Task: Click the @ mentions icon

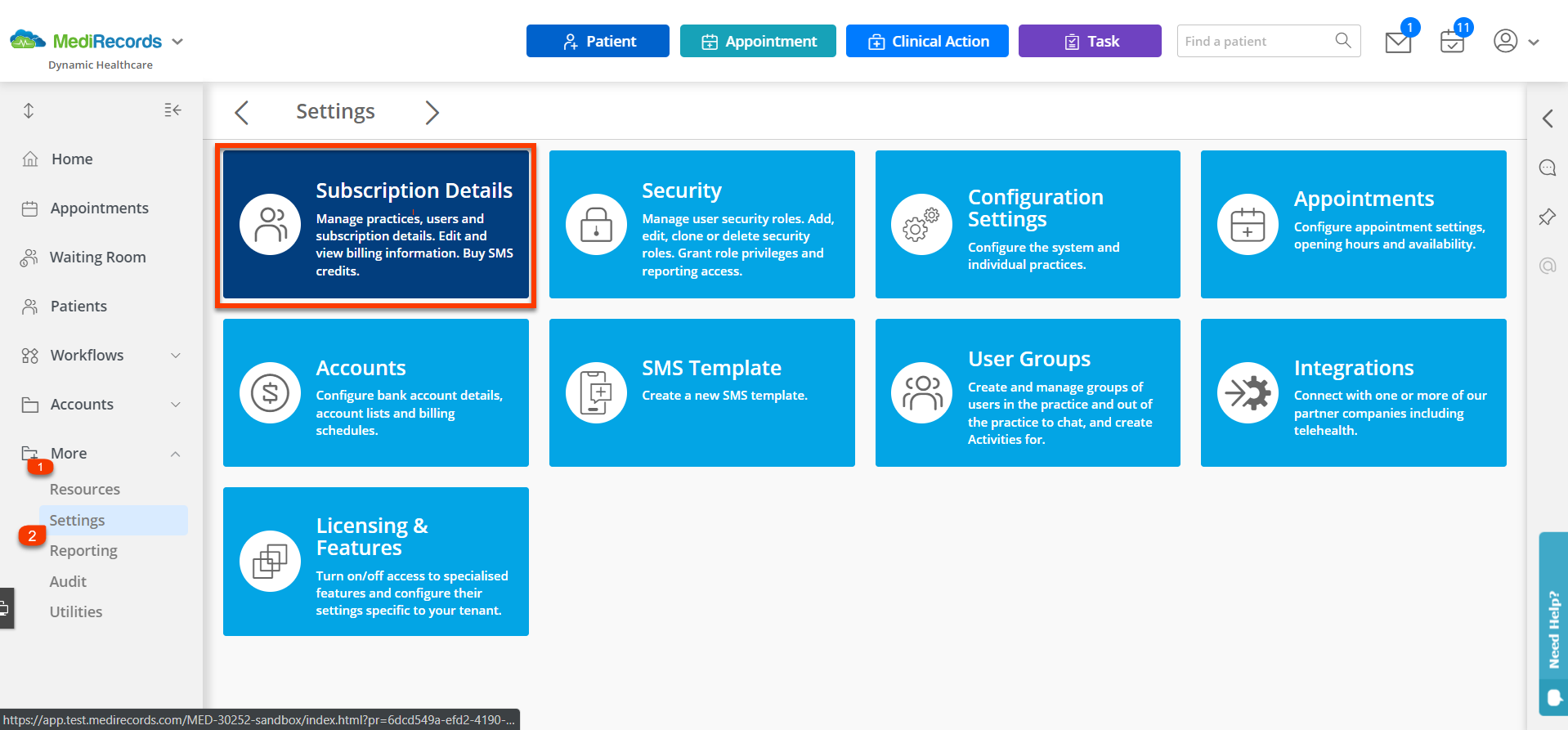Action: coord(1547,266)
